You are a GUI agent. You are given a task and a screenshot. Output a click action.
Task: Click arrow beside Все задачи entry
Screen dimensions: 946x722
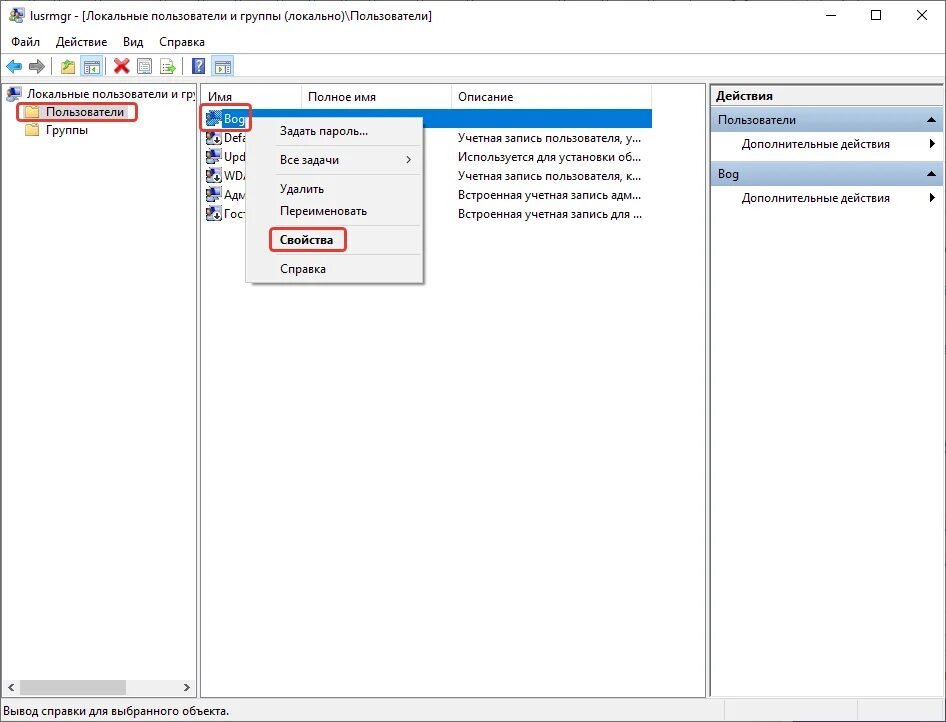tap(408, 160)
